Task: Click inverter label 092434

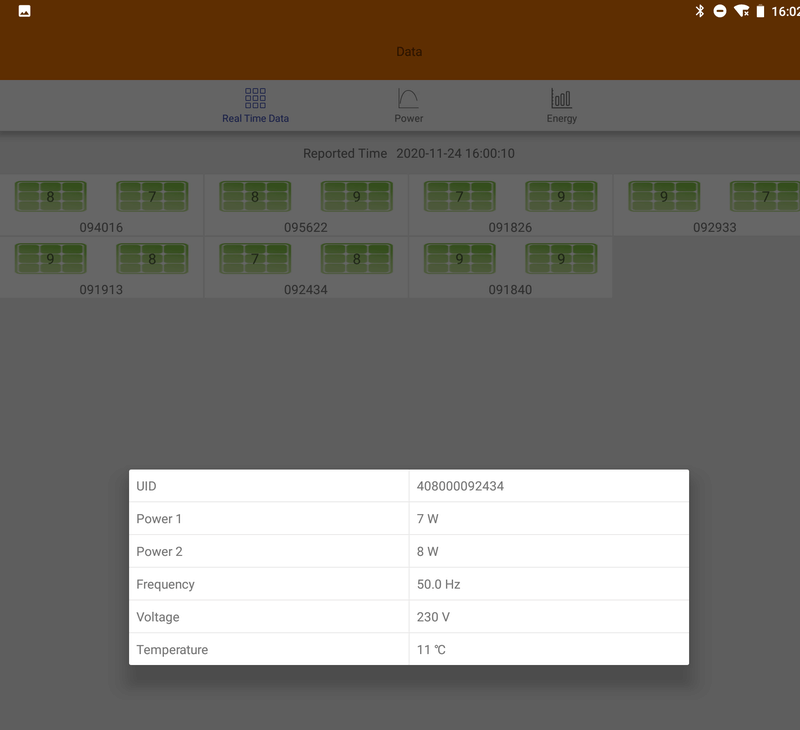Action: (x=306, y=290)
